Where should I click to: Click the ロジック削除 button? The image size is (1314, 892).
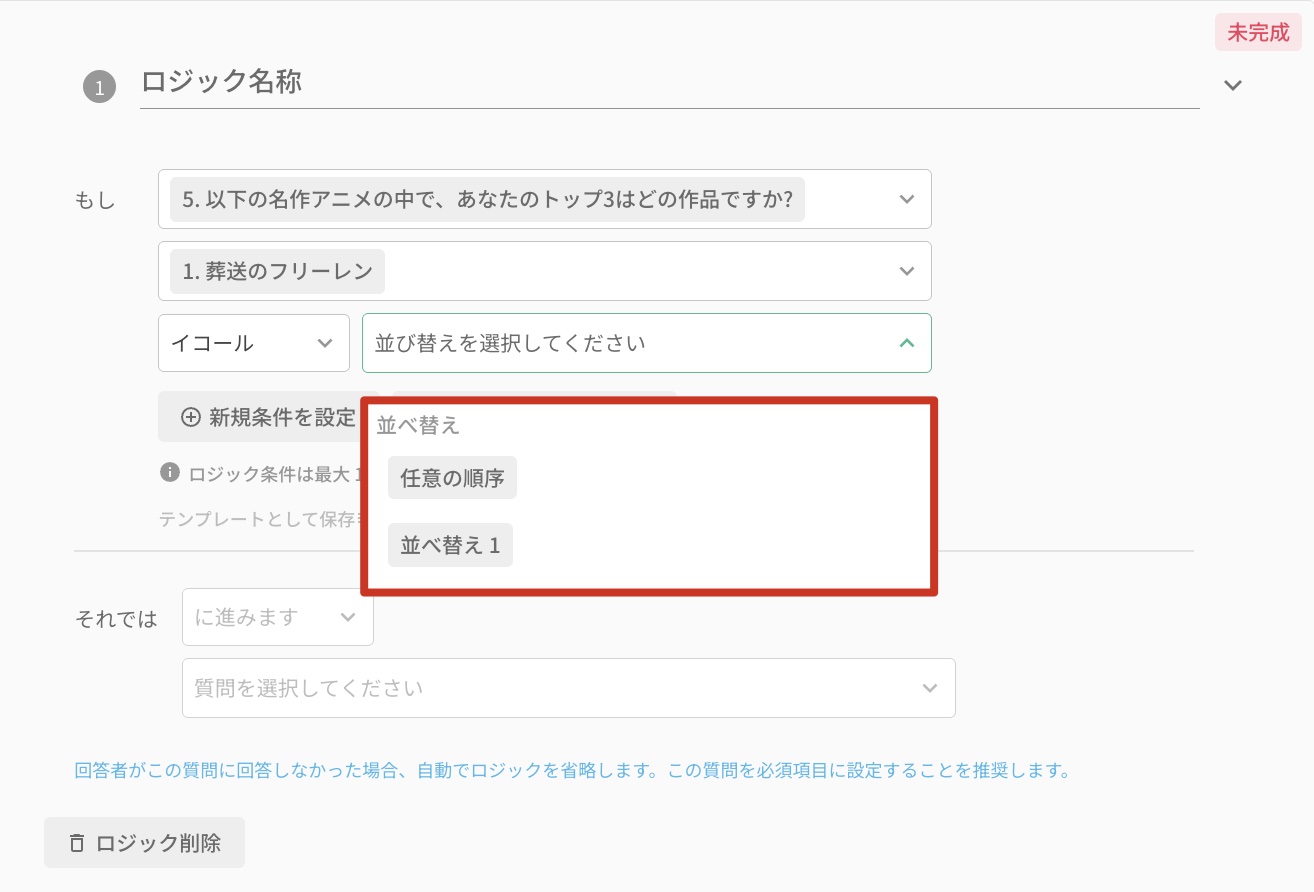144,843
